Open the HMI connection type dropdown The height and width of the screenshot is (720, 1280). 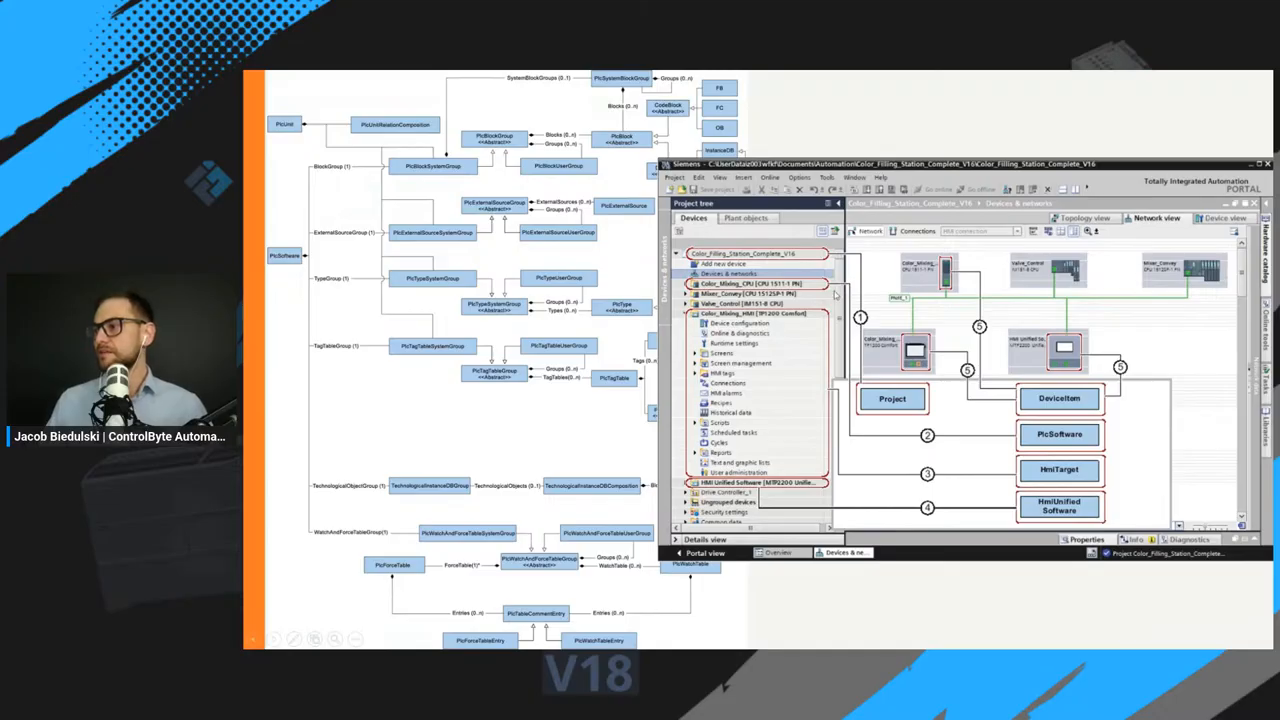pos(1017,231)
